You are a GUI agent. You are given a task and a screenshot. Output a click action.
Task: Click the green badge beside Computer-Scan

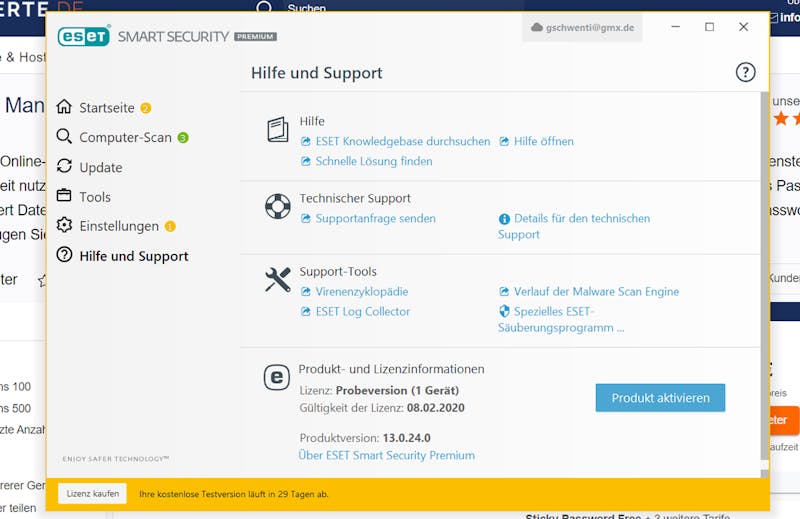[x=183, y=138]
